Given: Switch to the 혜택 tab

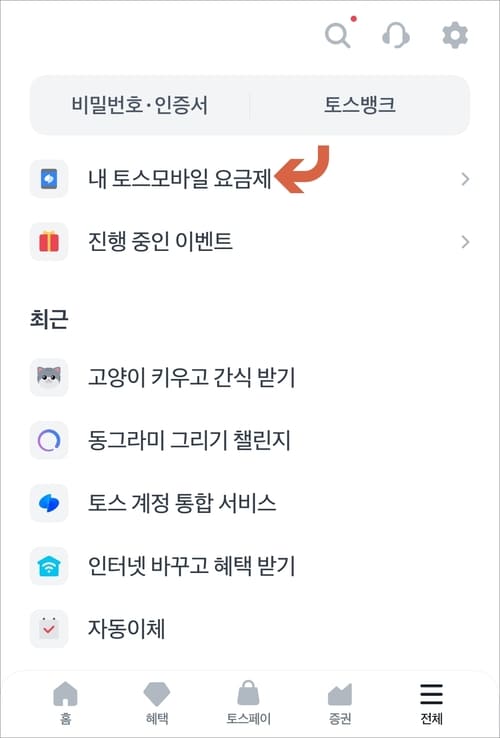Looking at the screenshot, I should [x=157, y=703].
